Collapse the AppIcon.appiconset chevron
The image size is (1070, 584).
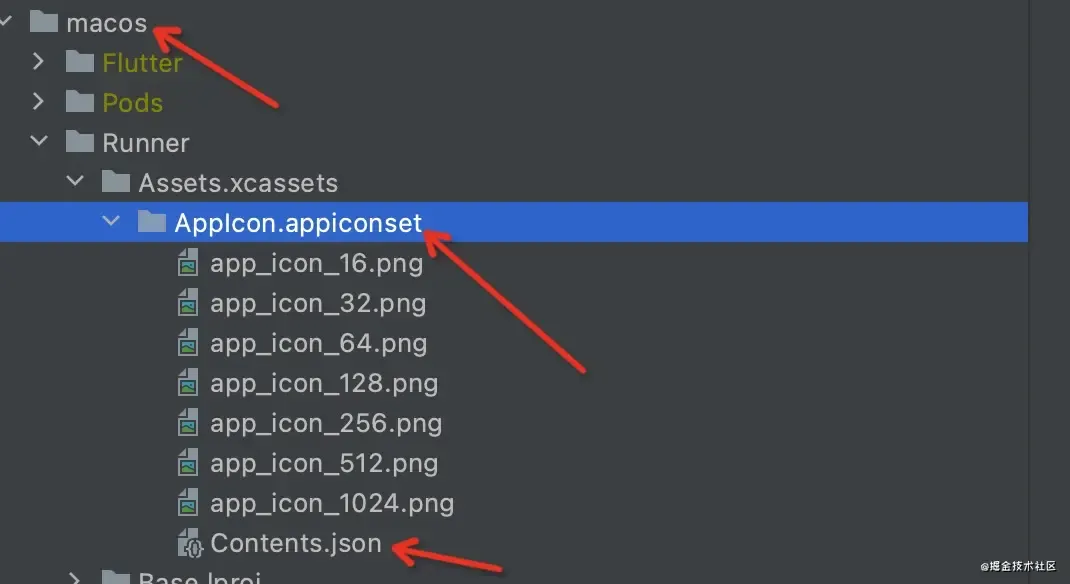click(x=110, y=222)
